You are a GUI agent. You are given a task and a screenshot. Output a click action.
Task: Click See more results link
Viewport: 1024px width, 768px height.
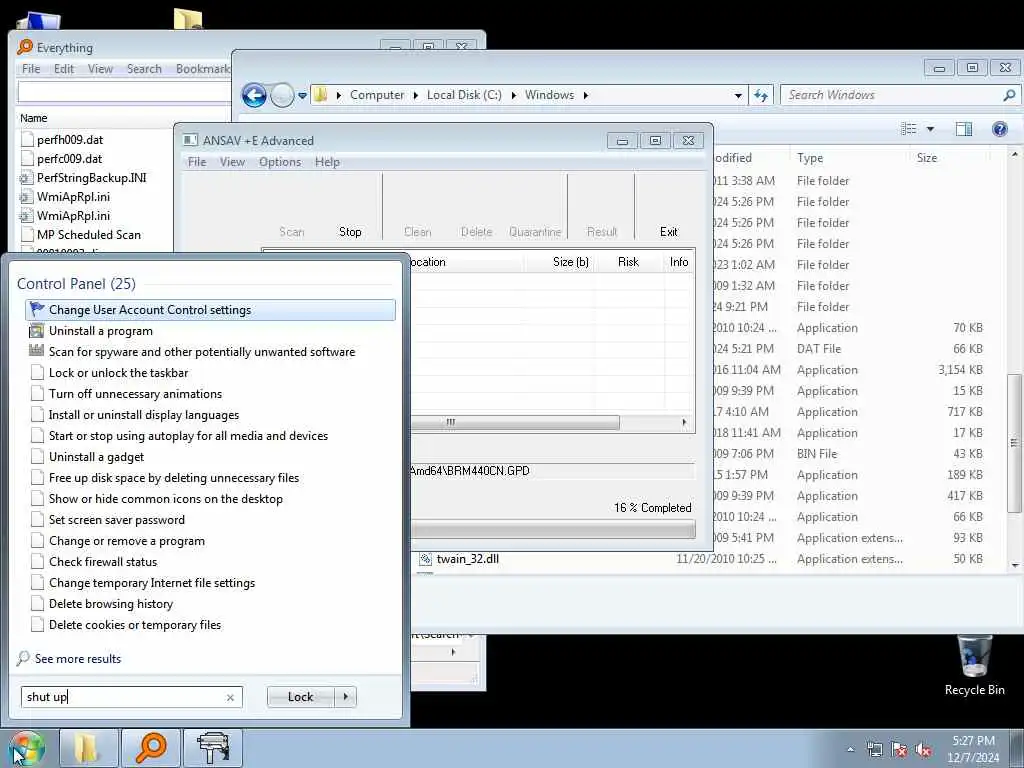(78, 659)
